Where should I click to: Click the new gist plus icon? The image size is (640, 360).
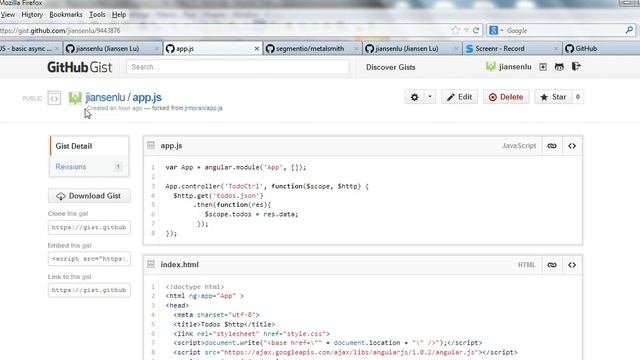click(543, 67)
